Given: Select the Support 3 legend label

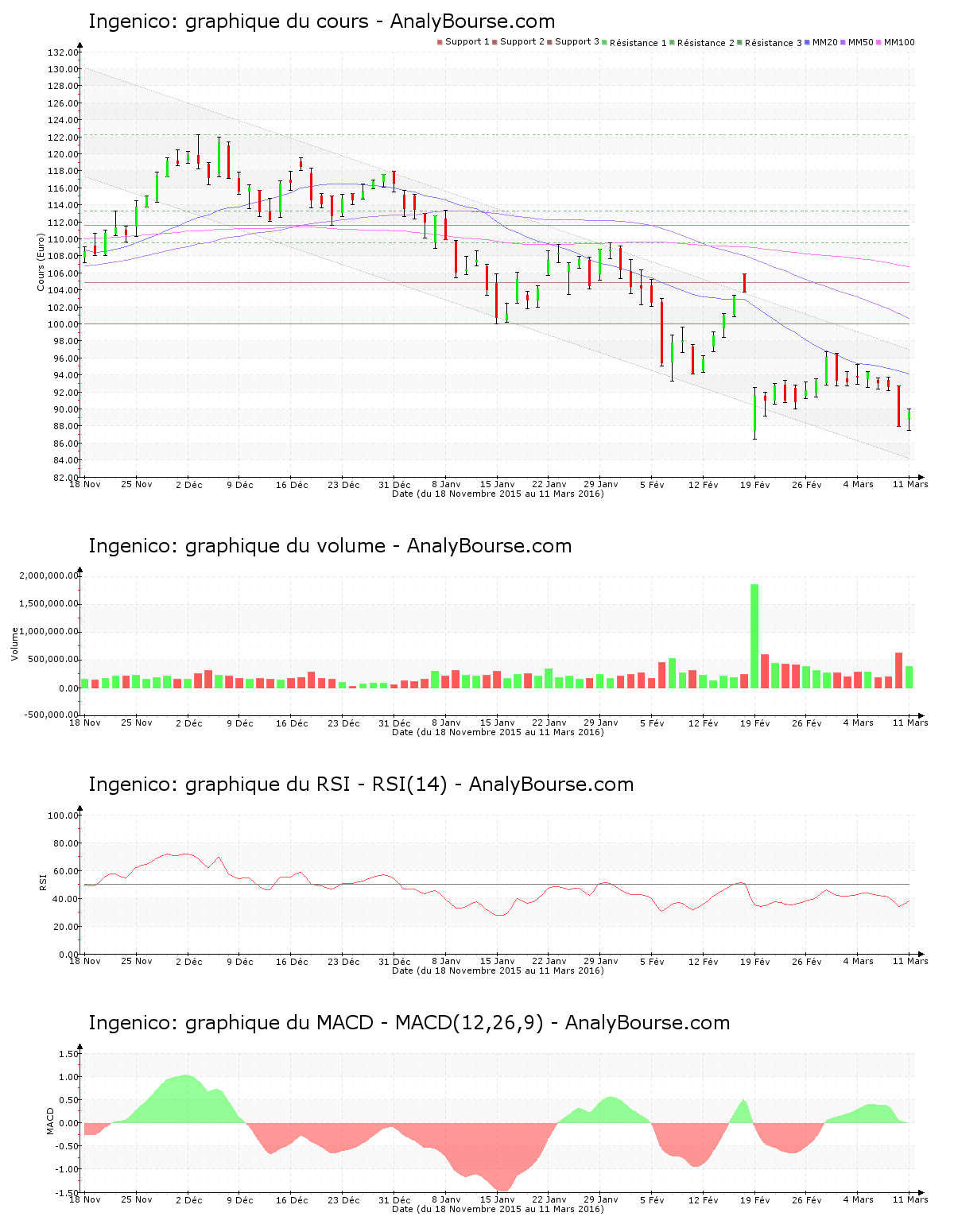Looking at the screenshot, I should point(577,42).
